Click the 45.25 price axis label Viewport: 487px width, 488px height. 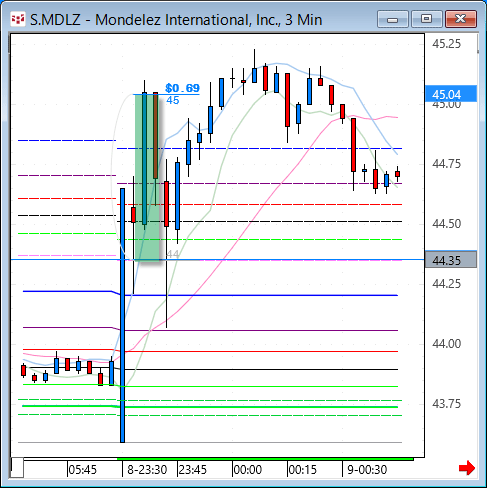(446, 44)
